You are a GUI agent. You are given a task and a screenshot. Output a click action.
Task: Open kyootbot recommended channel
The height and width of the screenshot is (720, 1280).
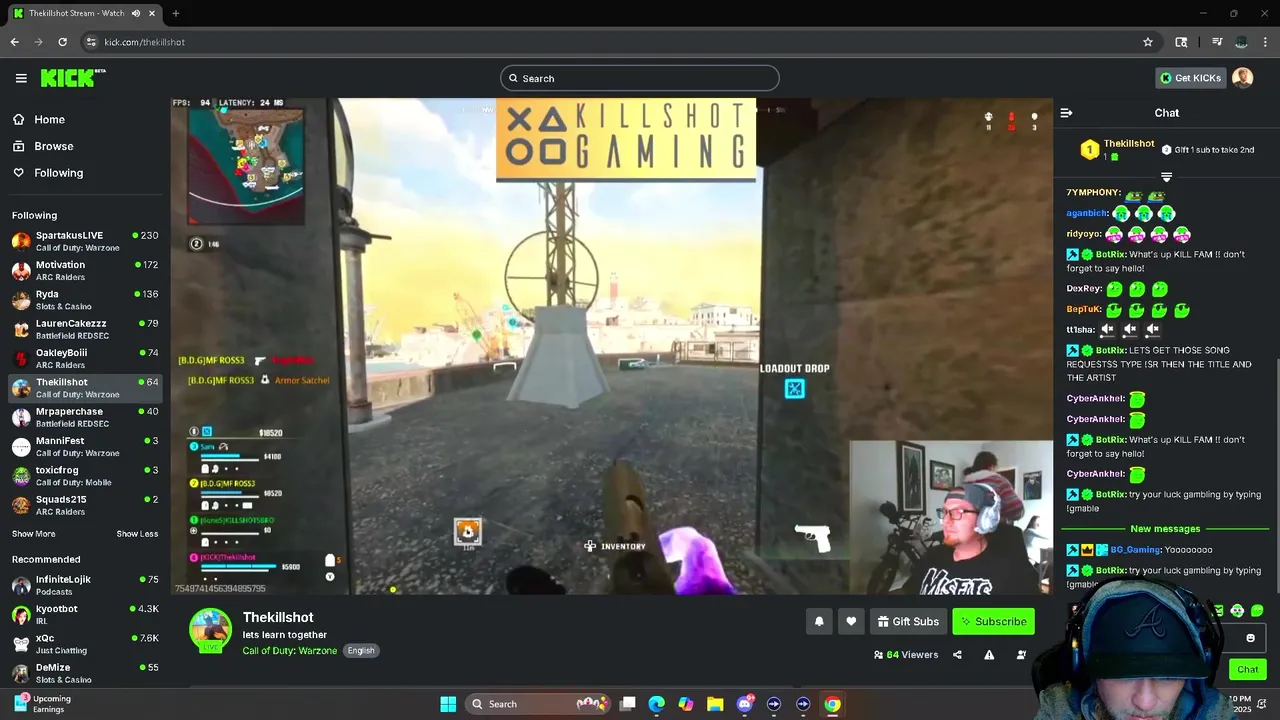(x=85, y=614)
